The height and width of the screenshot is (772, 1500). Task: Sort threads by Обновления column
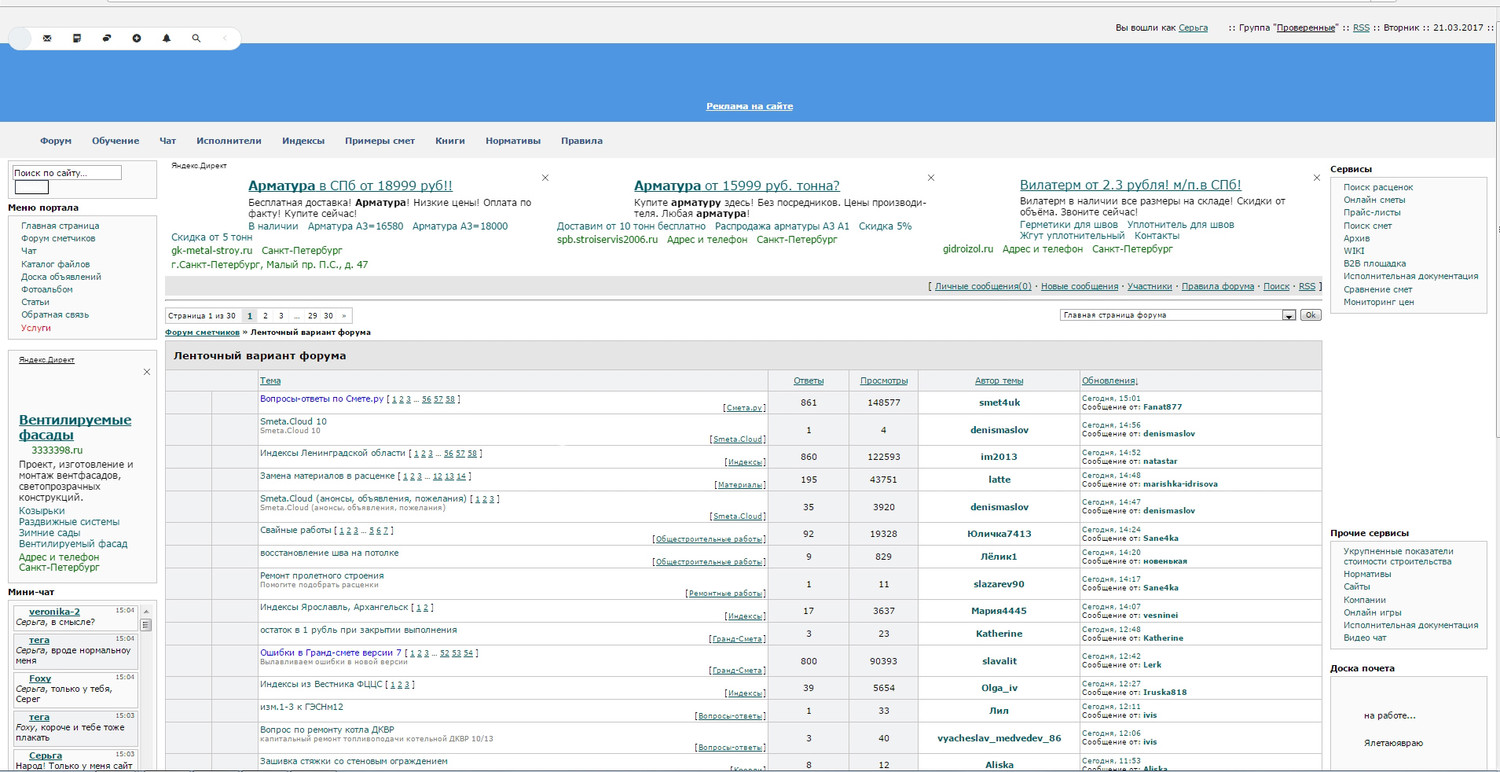(x=1109, y=381)
